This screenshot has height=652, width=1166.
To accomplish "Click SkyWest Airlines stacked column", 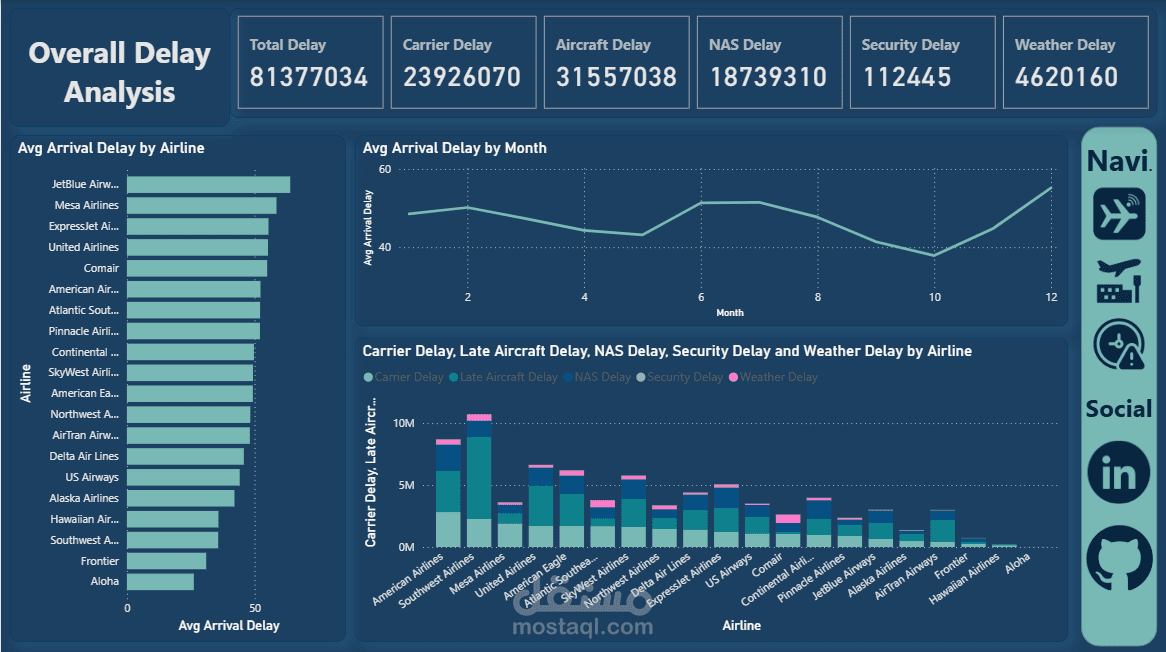I will (x=634, y=511).
